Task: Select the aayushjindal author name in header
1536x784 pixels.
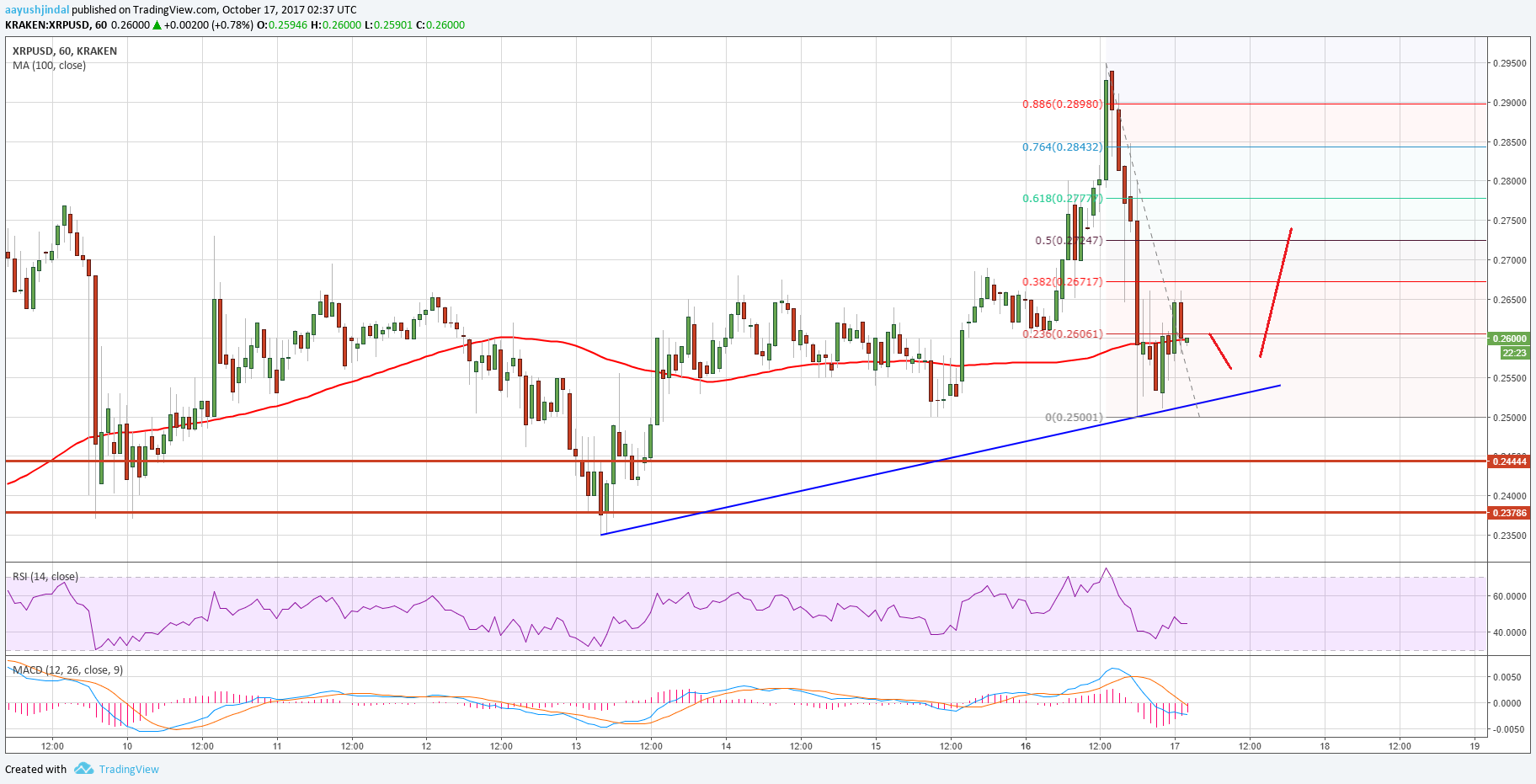Action: click(37, 10)
